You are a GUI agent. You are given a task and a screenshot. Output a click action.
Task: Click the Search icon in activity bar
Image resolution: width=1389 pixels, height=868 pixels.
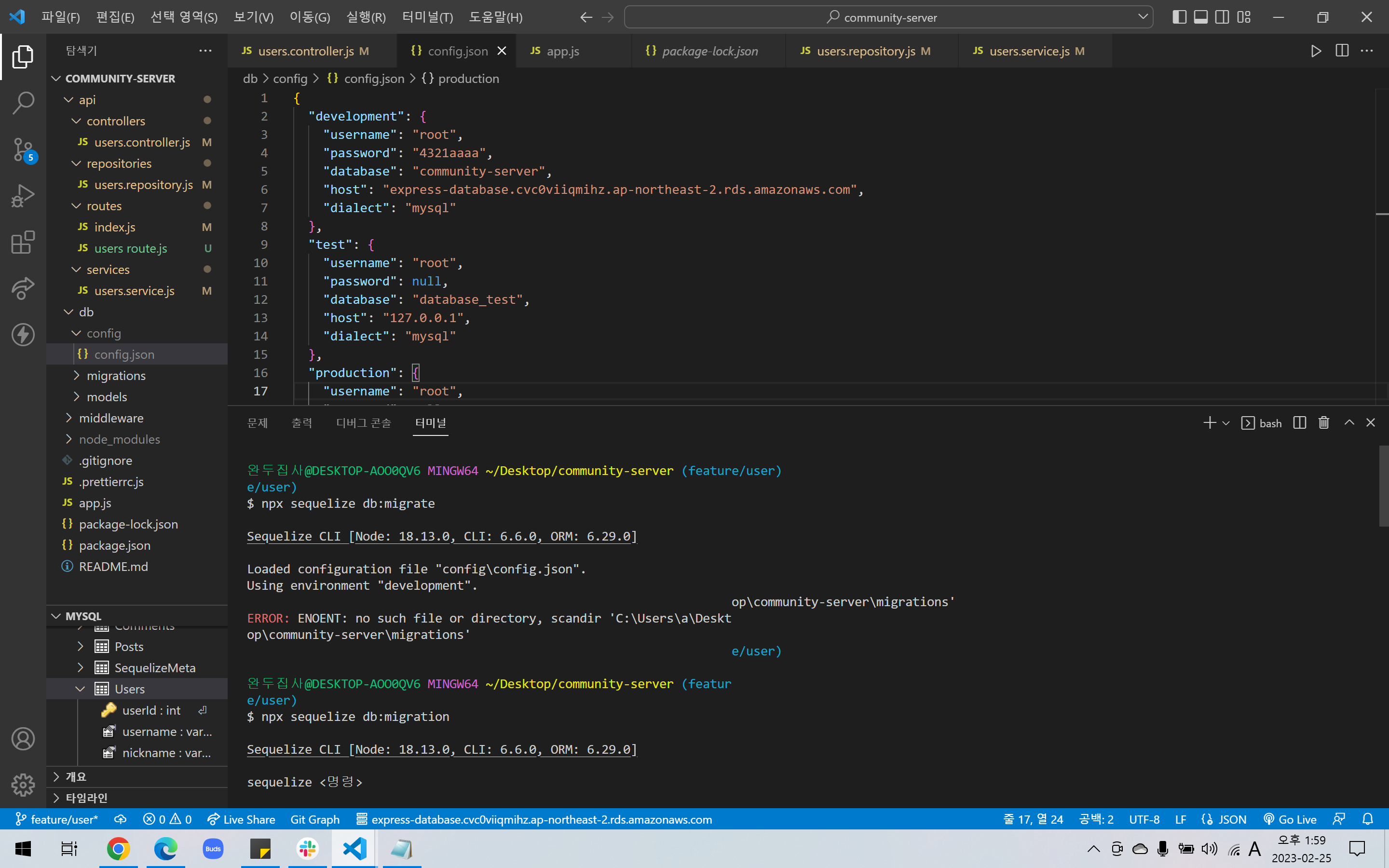tap(23, 103)
